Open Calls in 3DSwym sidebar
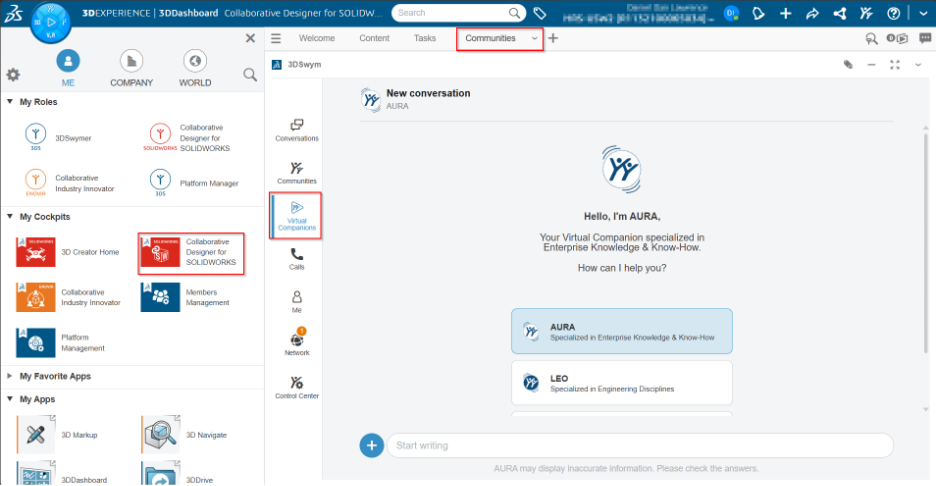 click(297, 259)
